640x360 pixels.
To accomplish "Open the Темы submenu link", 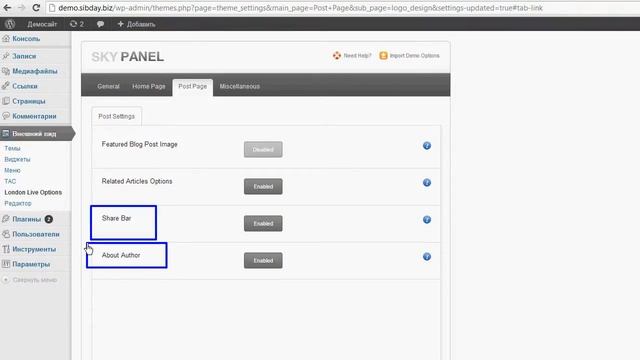I will point(12,148).
